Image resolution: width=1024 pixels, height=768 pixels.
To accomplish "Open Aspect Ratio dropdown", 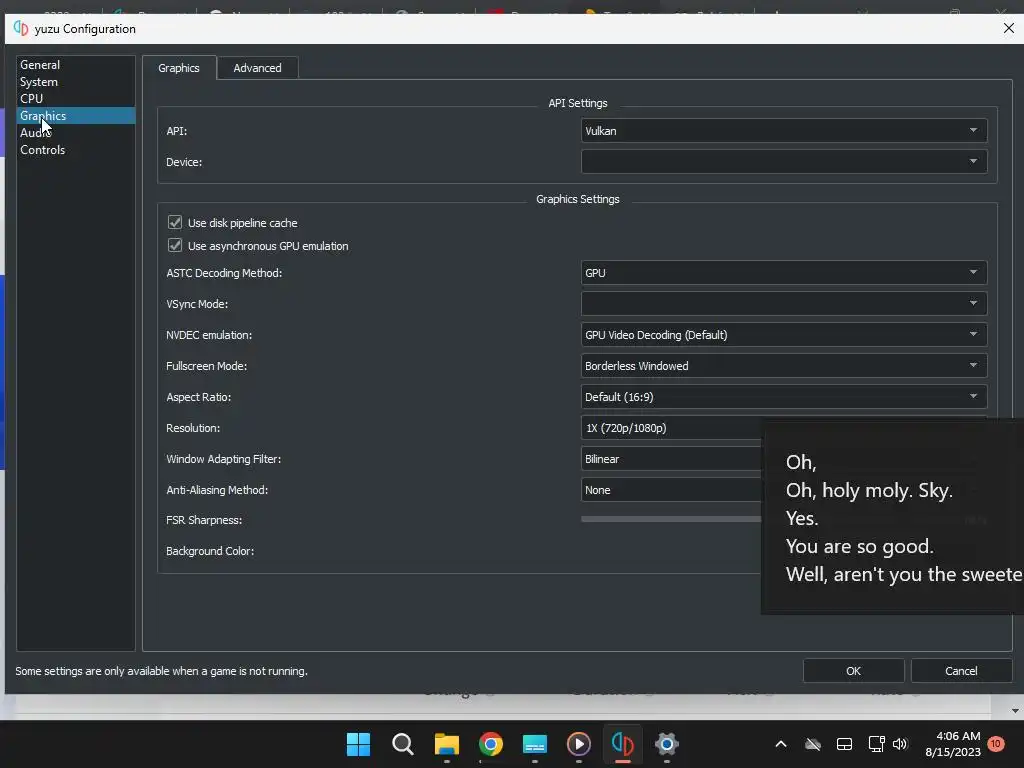I will 784,396.
